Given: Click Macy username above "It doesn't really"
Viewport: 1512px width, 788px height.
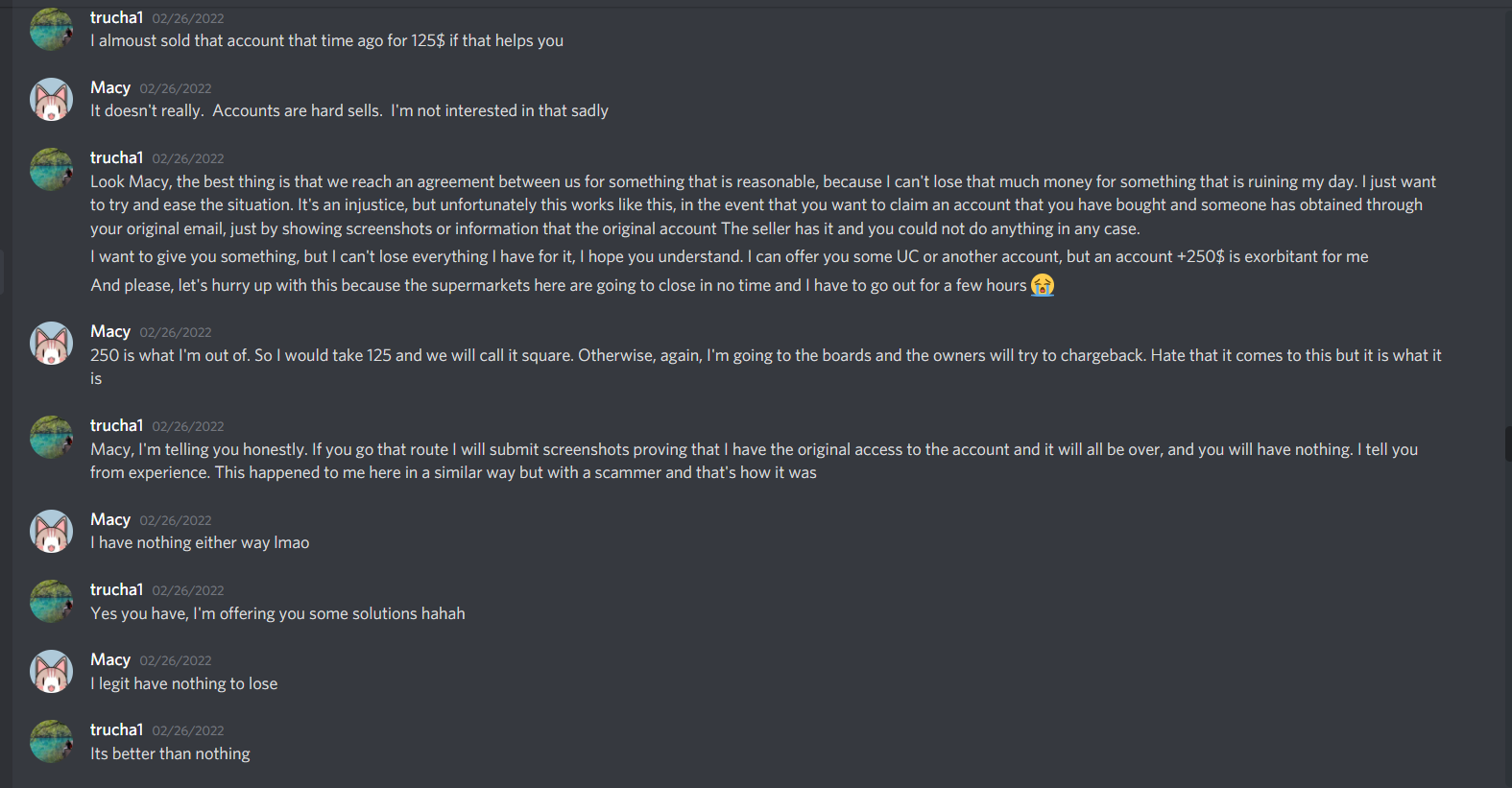Looking at the screenshot, I should (x=110, y=87).
